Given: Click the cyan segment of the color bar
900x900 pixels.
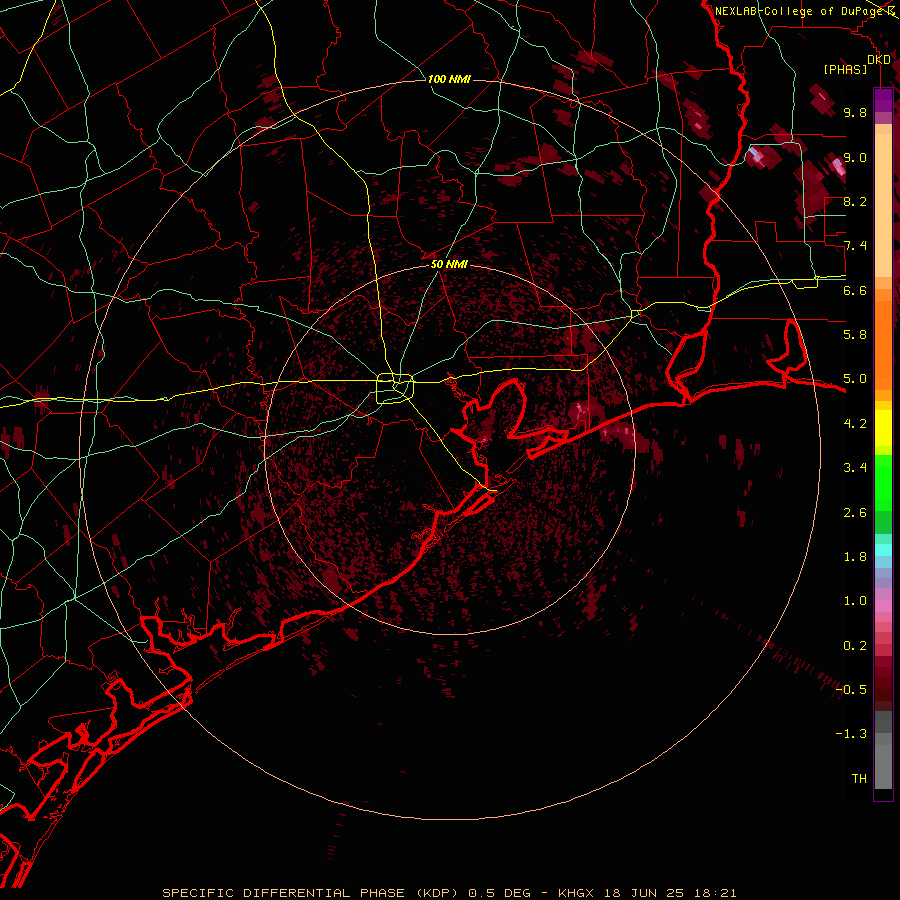Looking at the screenshot, I should [883, 550].
